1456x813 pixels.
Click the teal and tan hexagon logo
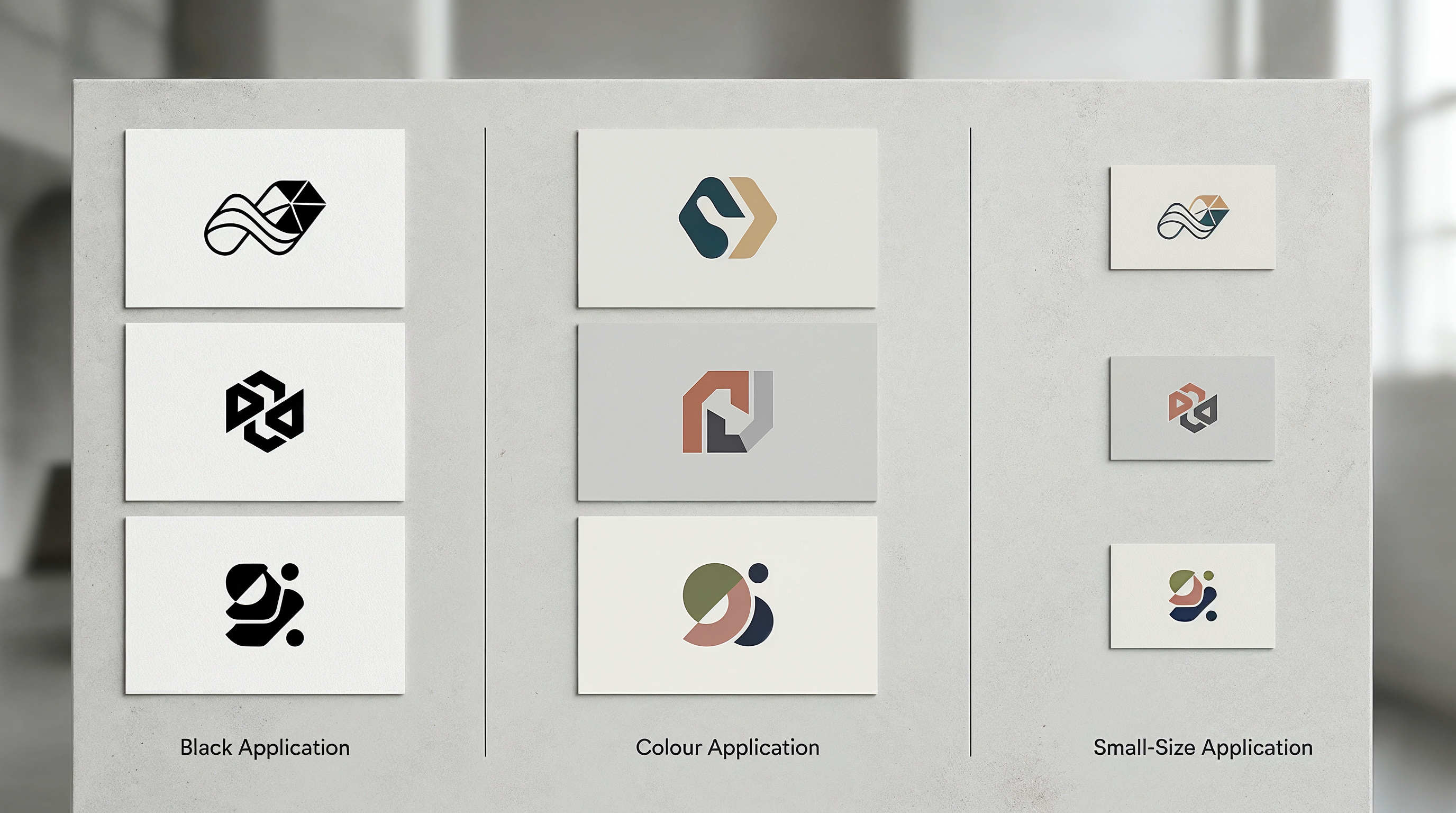pos(727,218)
